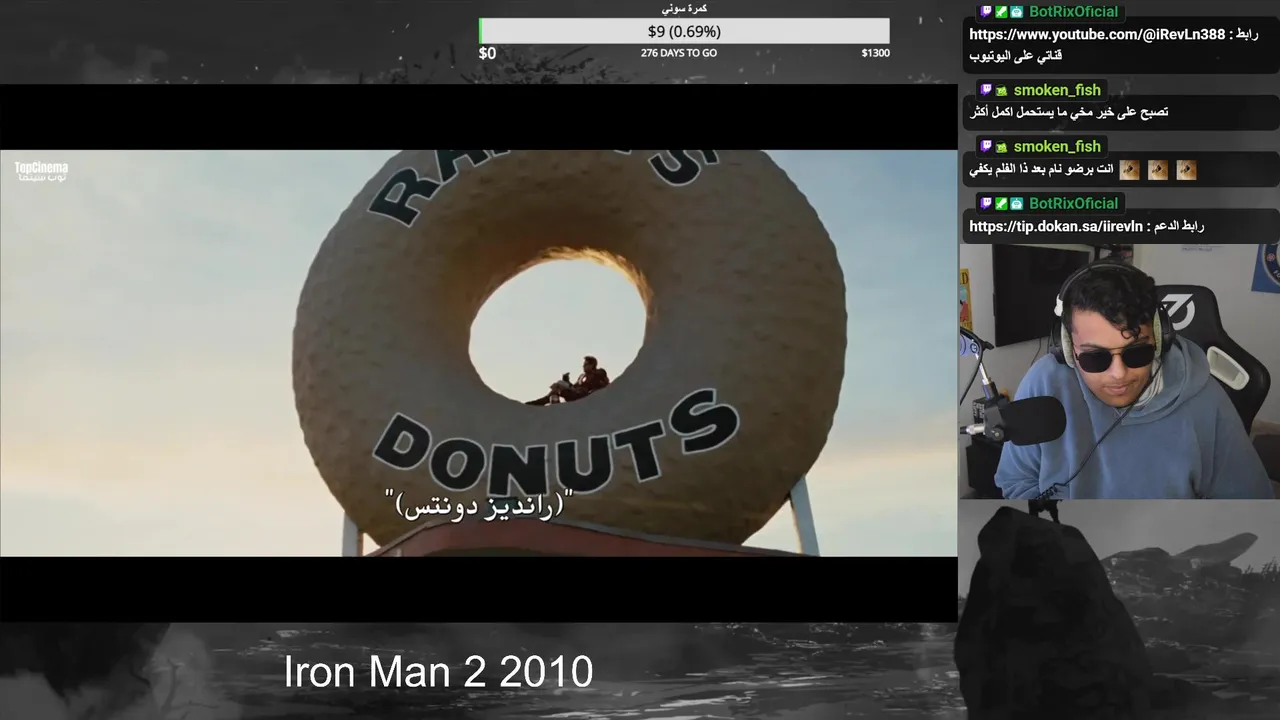Click the streamer webcam feed

(1119, 371)
